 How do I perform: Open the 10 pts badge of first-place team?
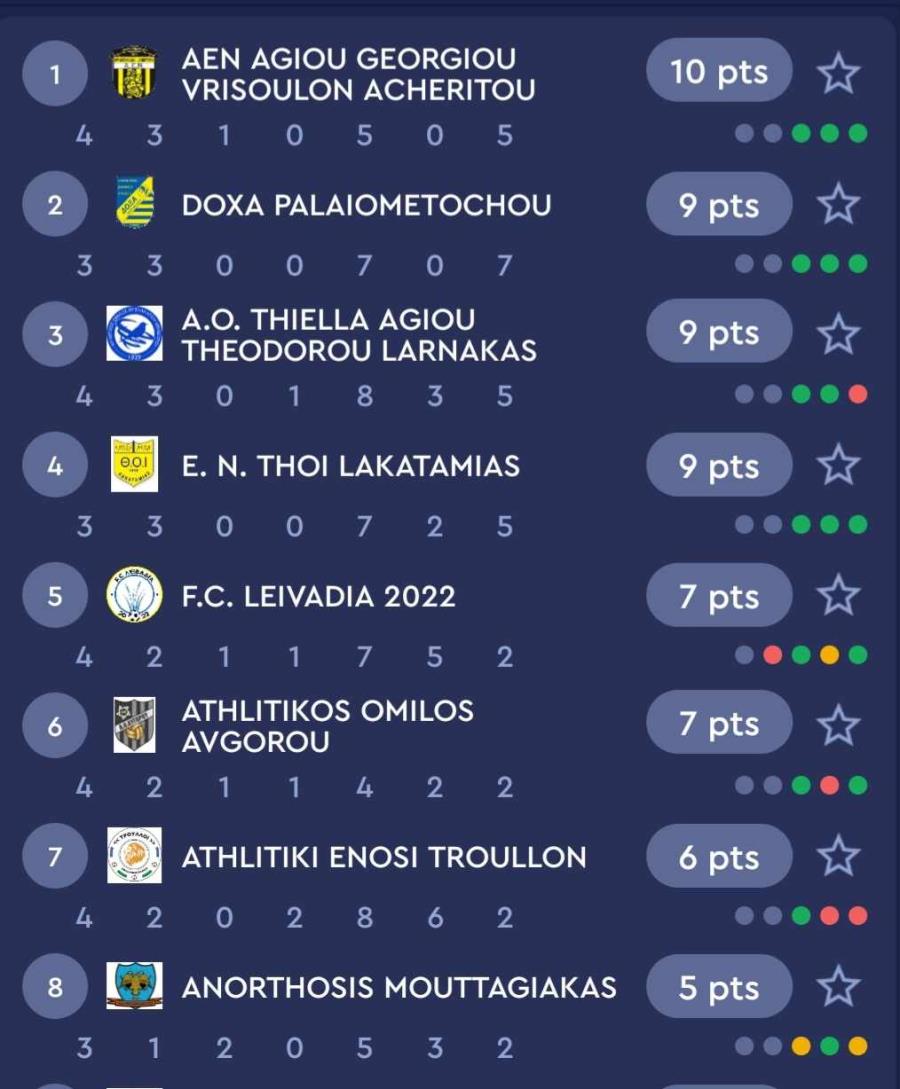click(719, 71)
